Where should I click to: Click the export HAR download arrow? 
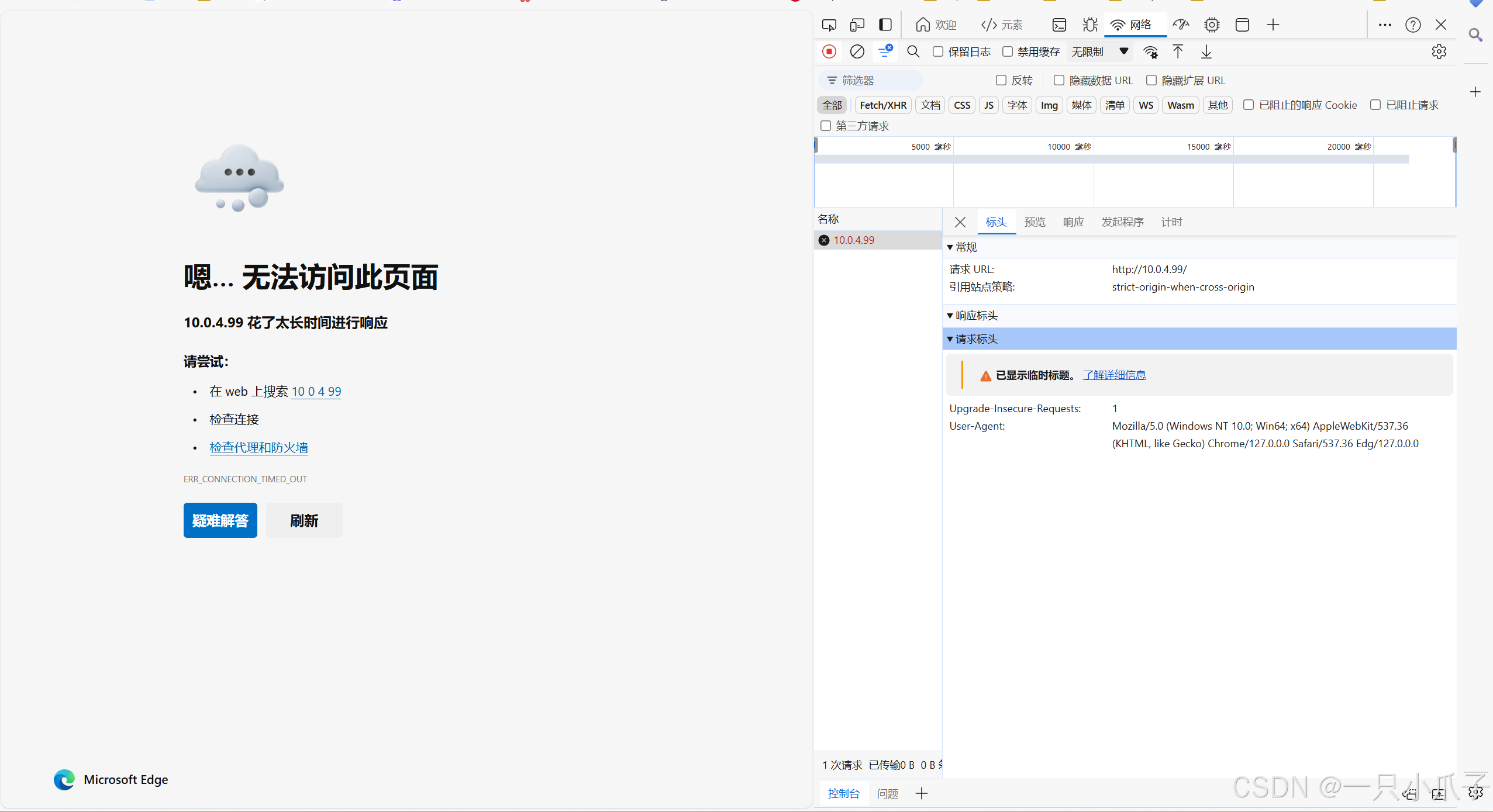[x=1206, y=51]
